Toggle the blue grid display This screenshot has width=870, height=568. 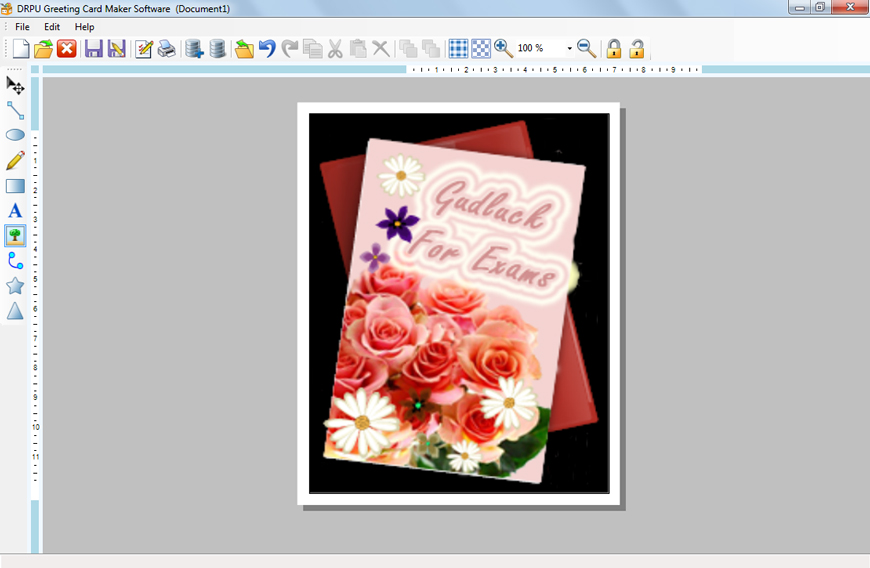[458, 49]
